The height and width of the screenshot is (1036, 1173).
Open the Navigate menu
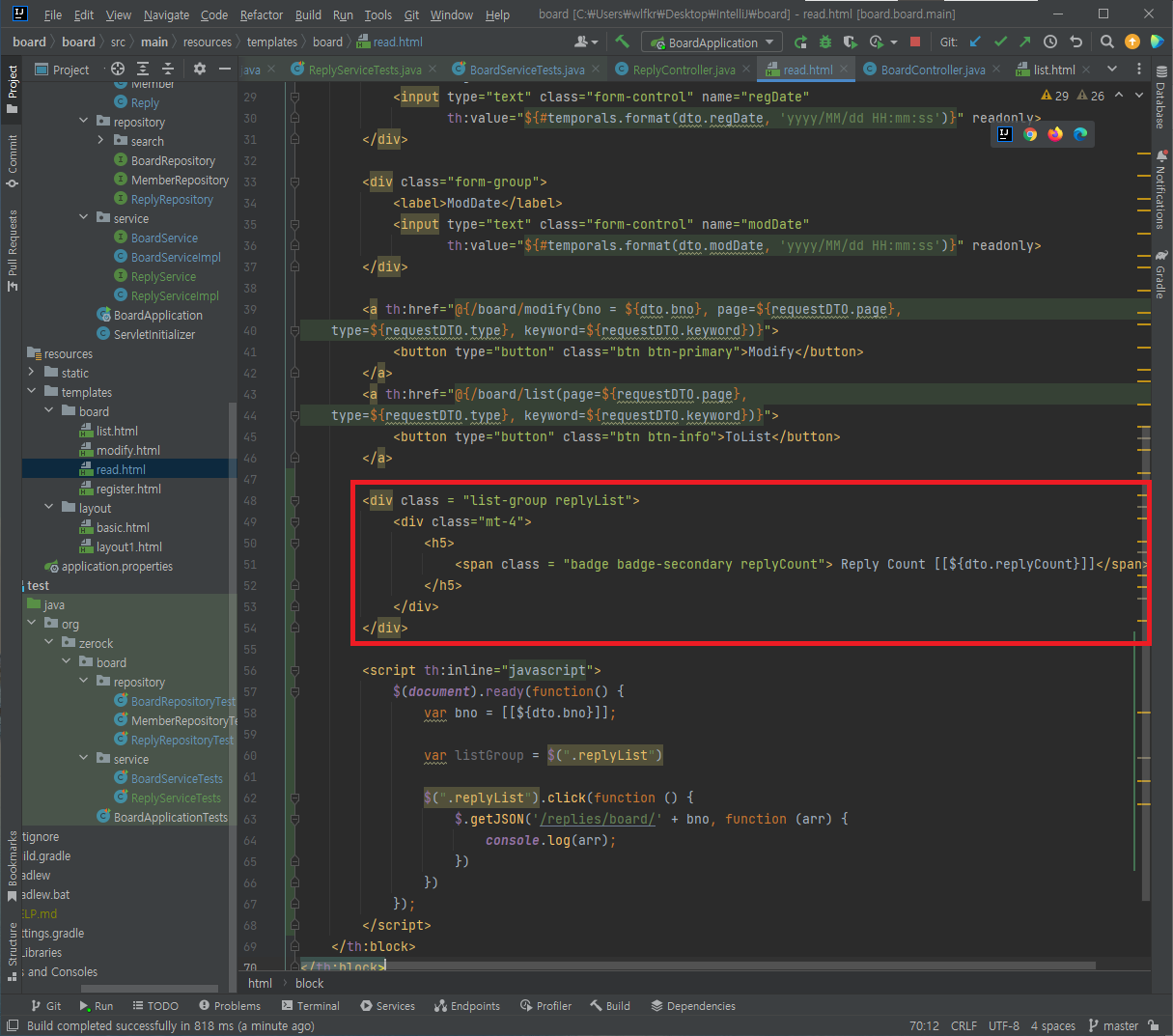[166, 14]
